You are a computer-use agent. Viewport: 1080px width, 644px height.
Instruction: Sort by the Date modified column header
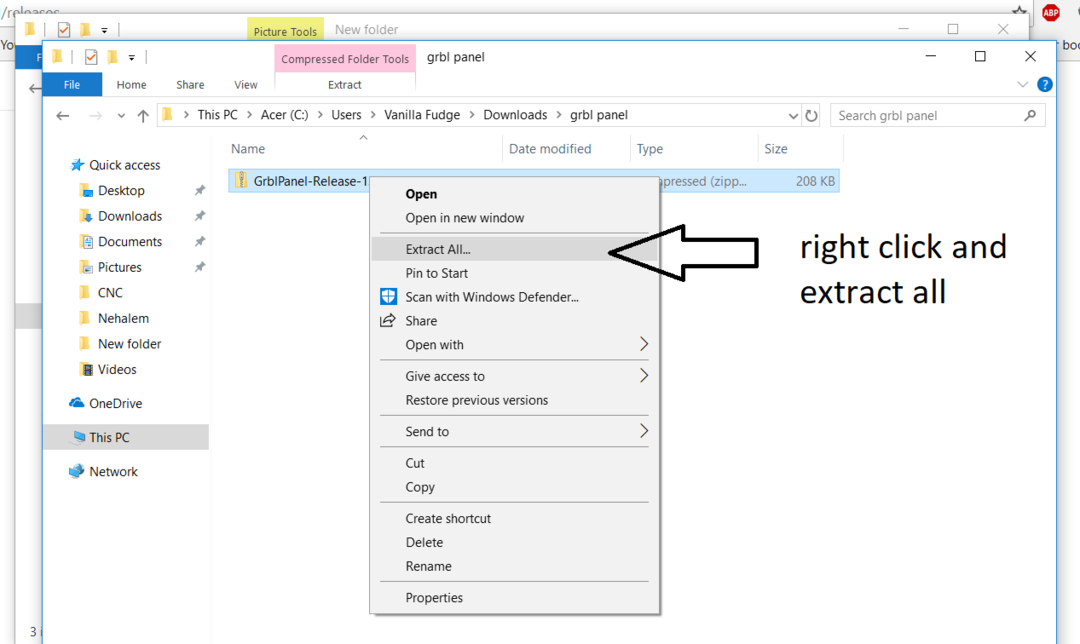pos(550,149)
